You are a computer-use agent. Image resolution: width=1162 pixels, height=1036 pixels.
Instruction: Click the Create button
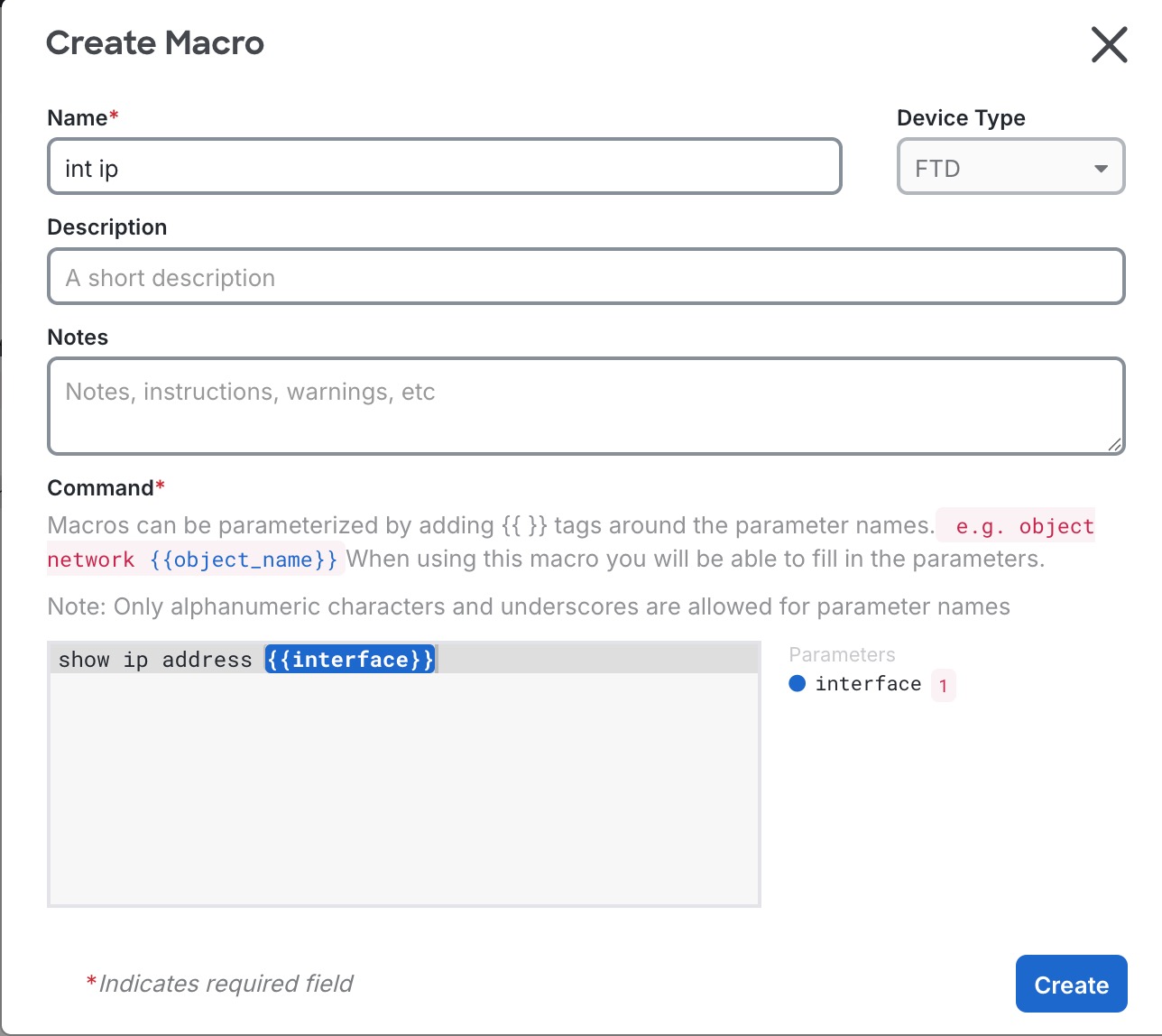pyautogui.click(x=1071, y=984)
